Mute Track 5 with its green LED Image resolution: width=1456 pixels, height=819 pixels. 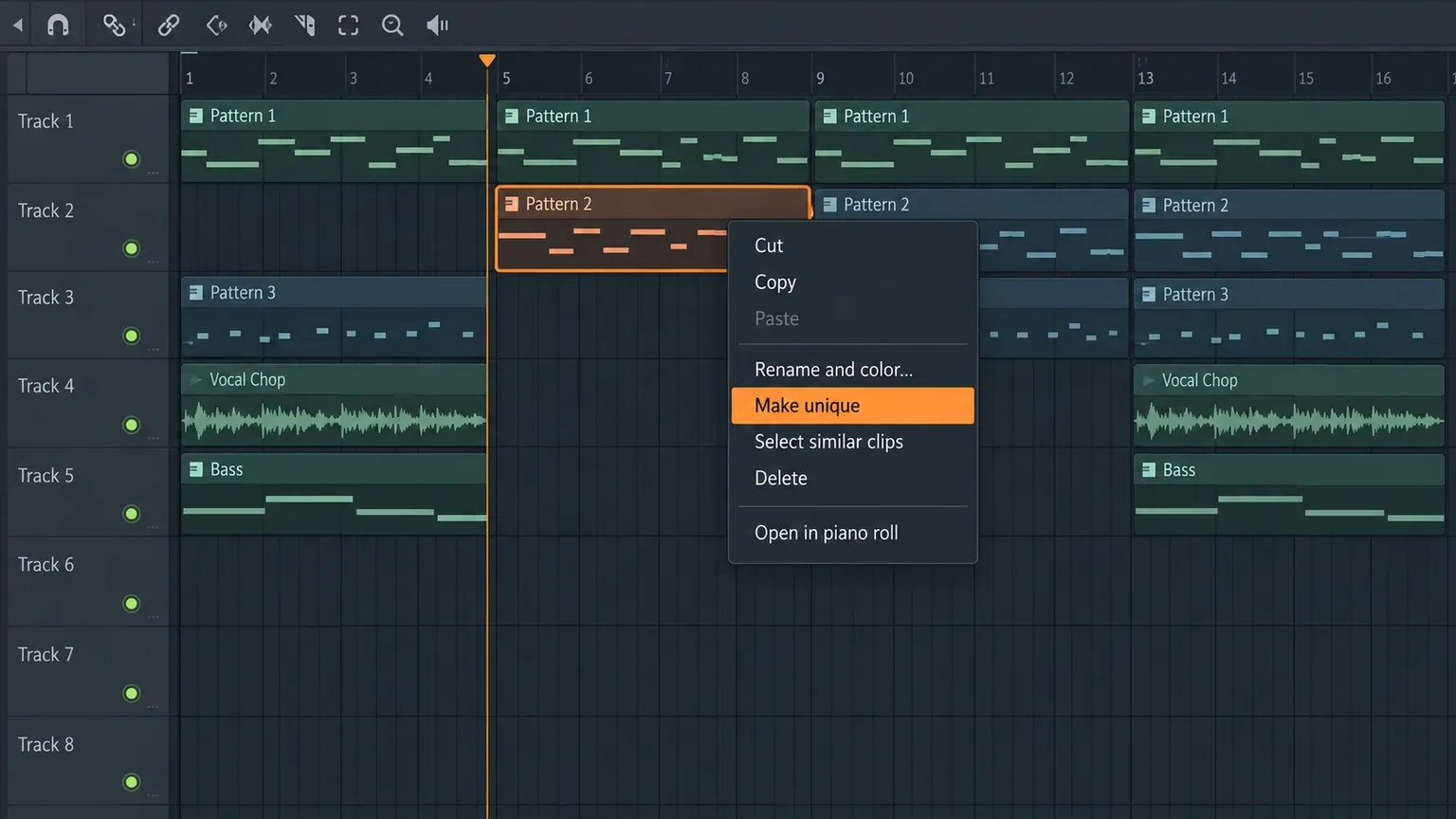[x=132, y=514]
